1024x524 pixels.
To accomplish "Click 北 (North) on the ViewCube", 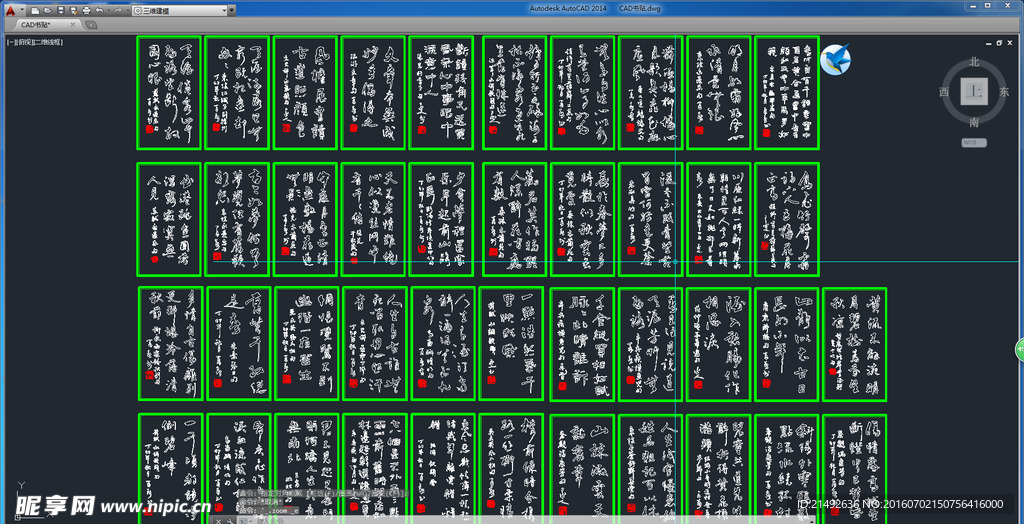I will point(974,63).
